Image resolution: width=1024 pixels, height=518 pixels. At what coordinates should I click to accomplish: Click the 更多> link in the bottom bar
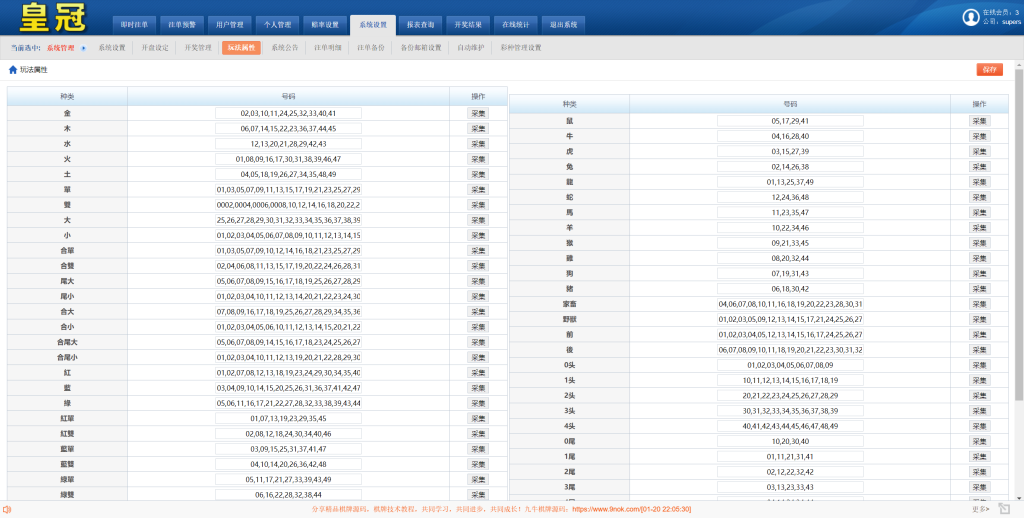coord(980,510)
